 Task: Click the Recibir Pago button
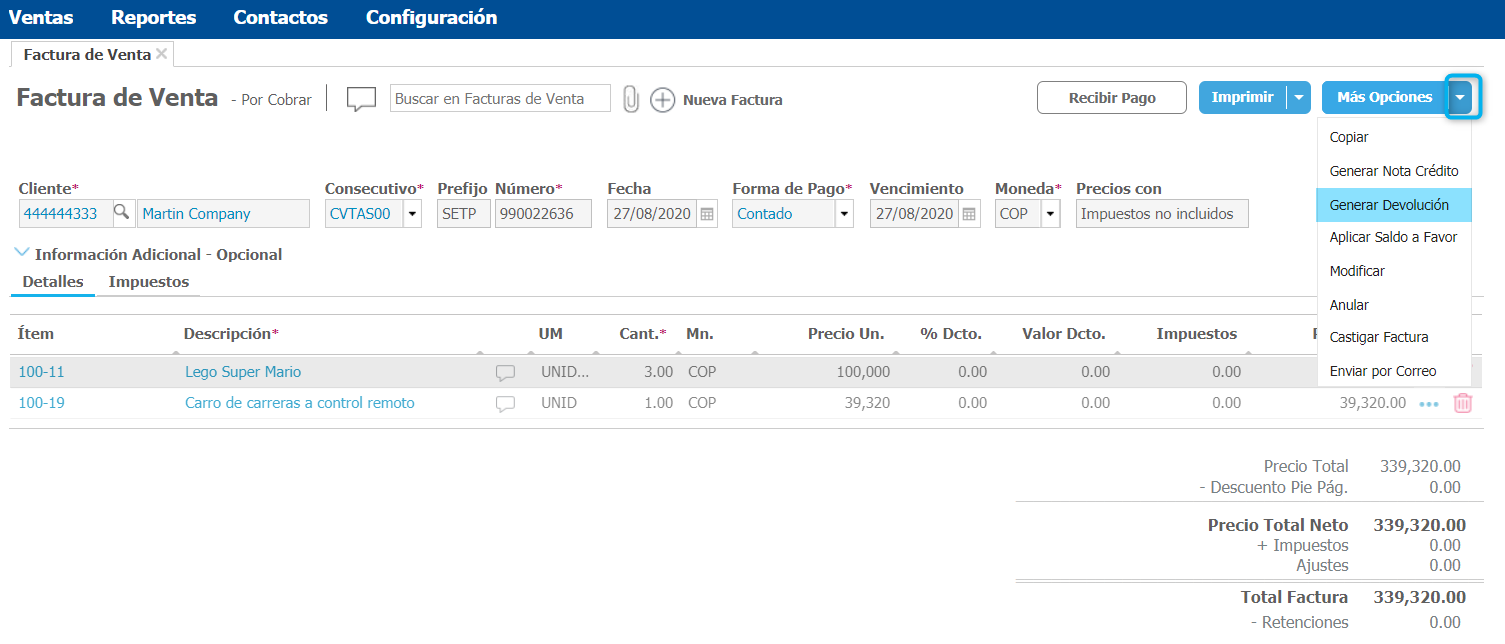pos(1112,98)
